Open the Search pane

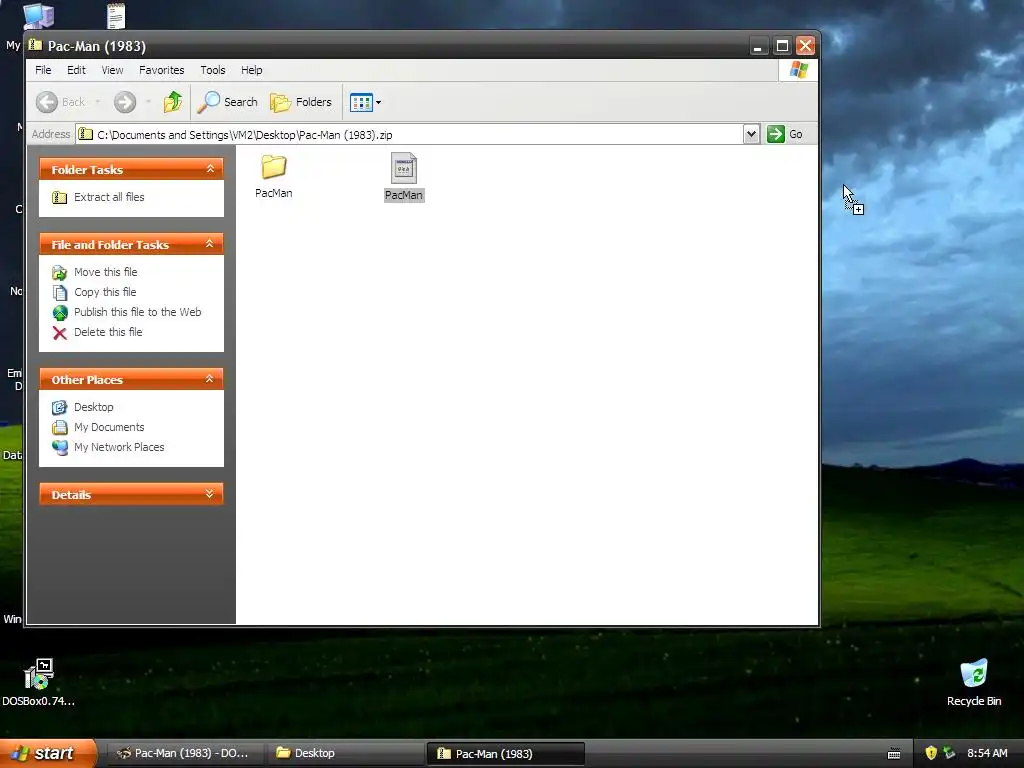[x=228, y=102]
